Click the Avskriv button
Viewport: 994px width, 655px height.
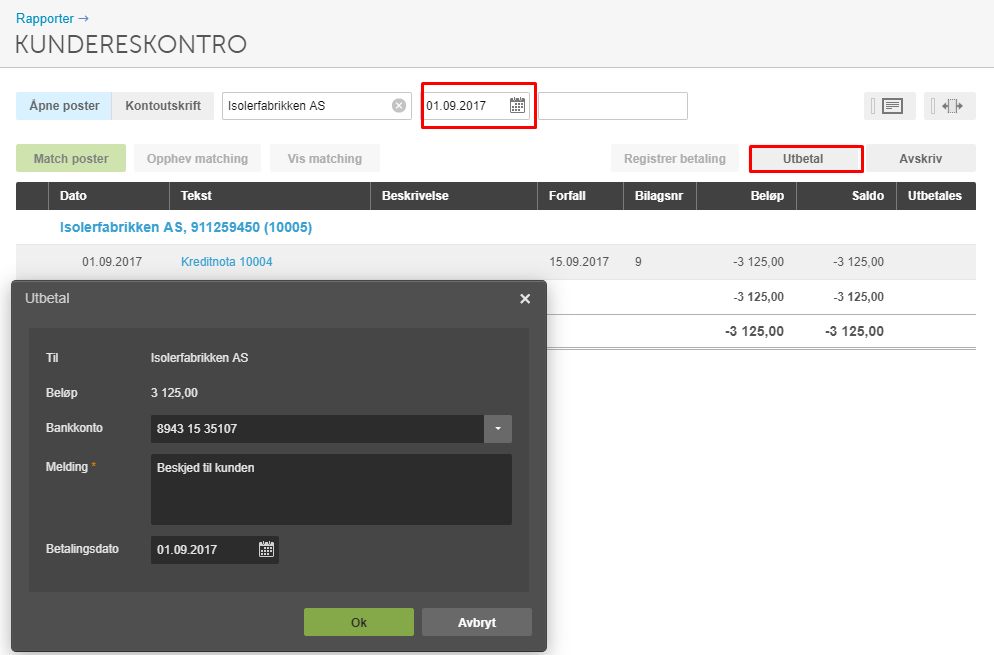[920, 159]
